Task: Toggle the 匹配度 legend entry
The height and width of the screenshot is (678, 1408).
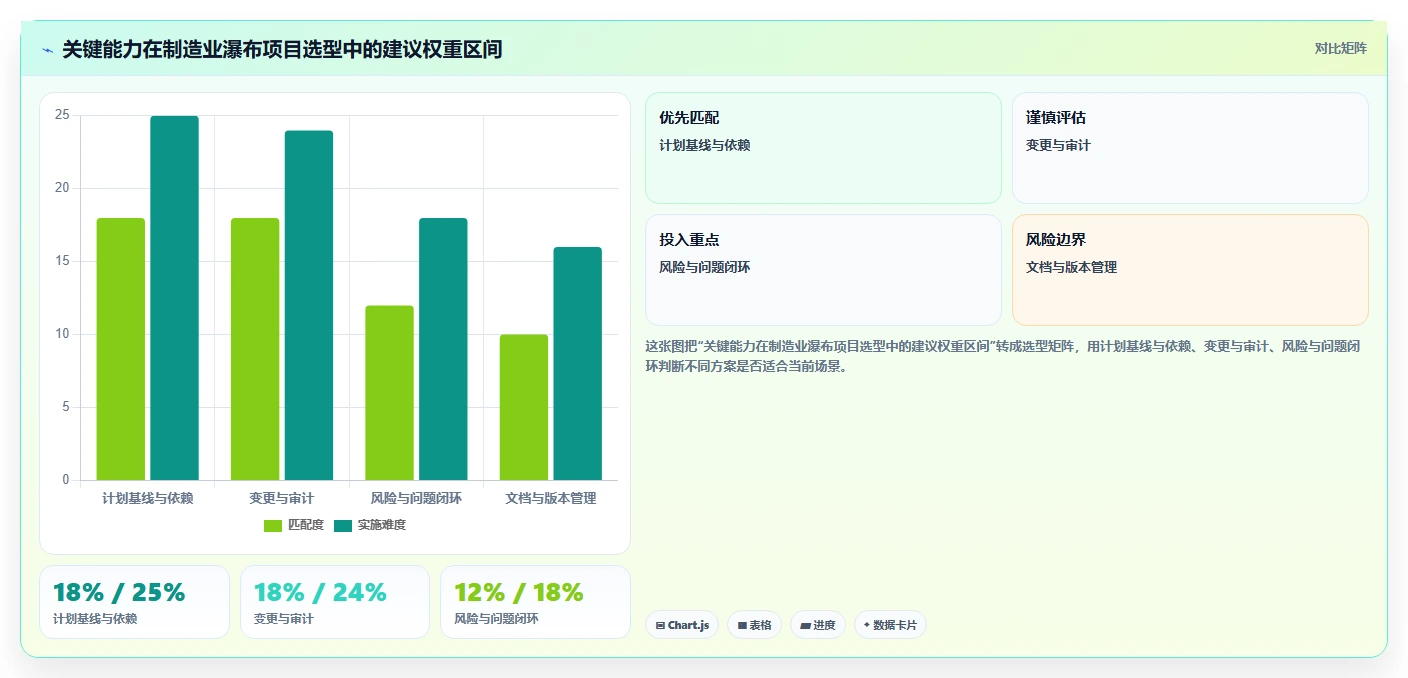Action: pyautogui.click(x=294, y=525)
